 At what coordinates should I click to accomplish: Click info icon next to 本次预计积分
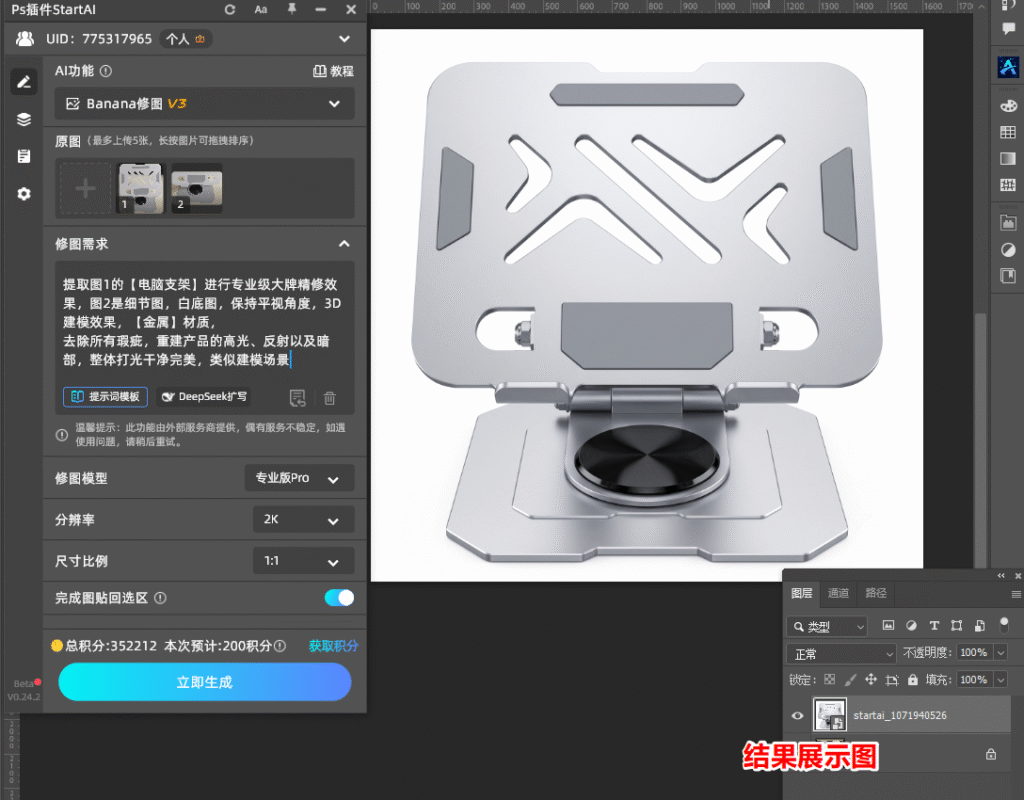pos(280,646)
